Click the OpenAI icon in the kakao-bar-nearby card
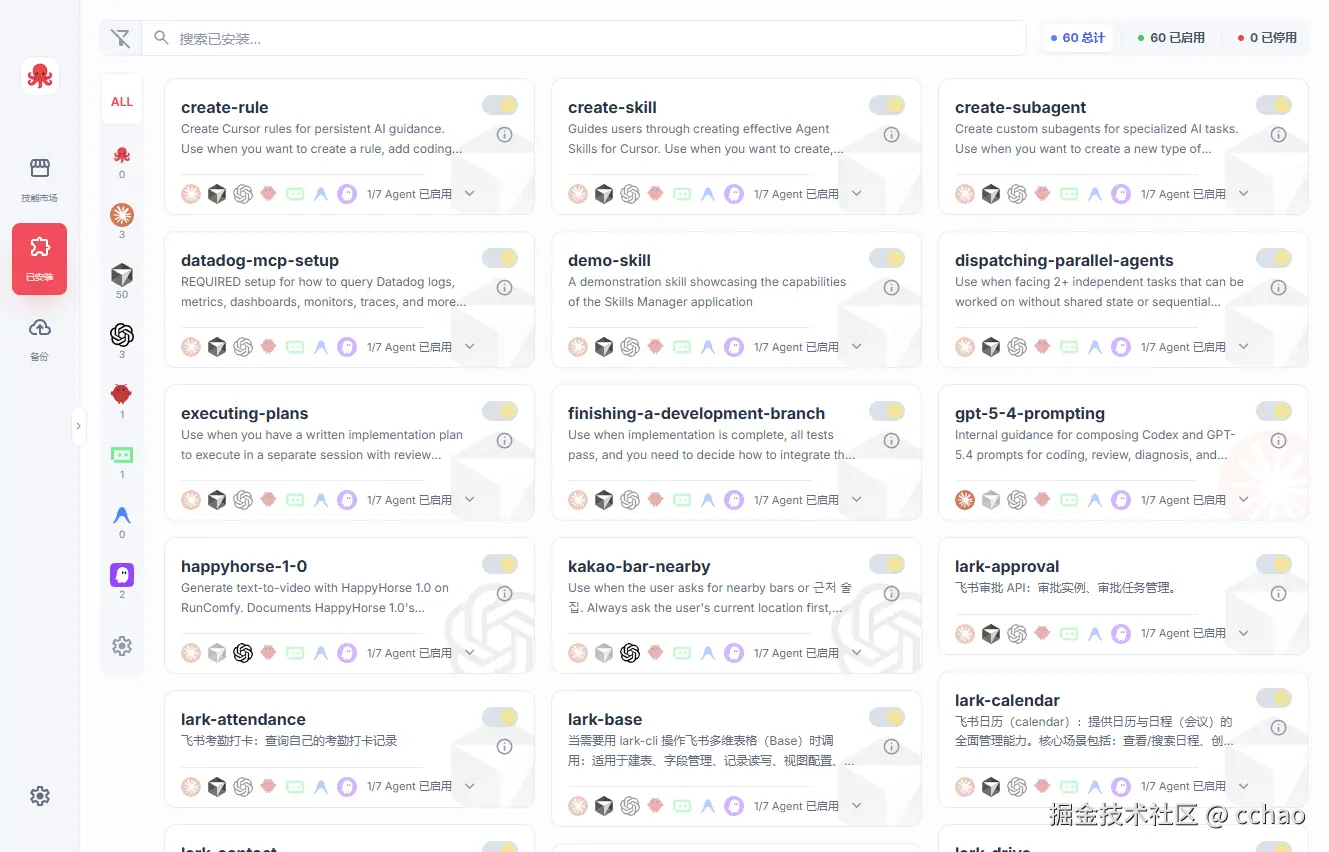1329x852 pixels. coord(630,653)
